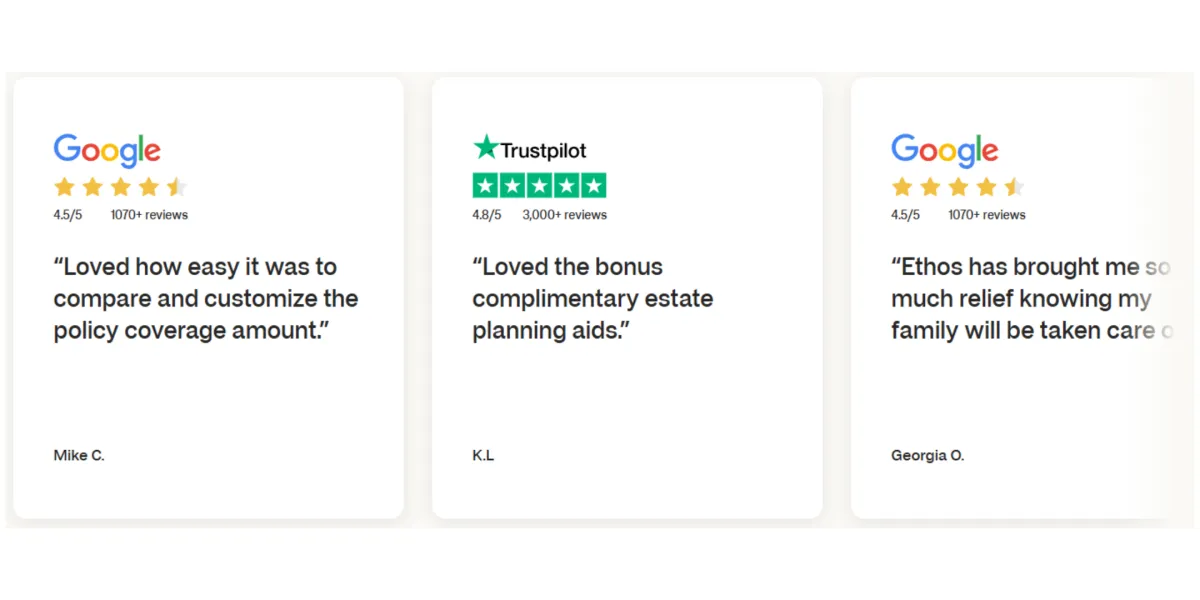Click the Trustpilot logo on the middle card

(530, 149)
